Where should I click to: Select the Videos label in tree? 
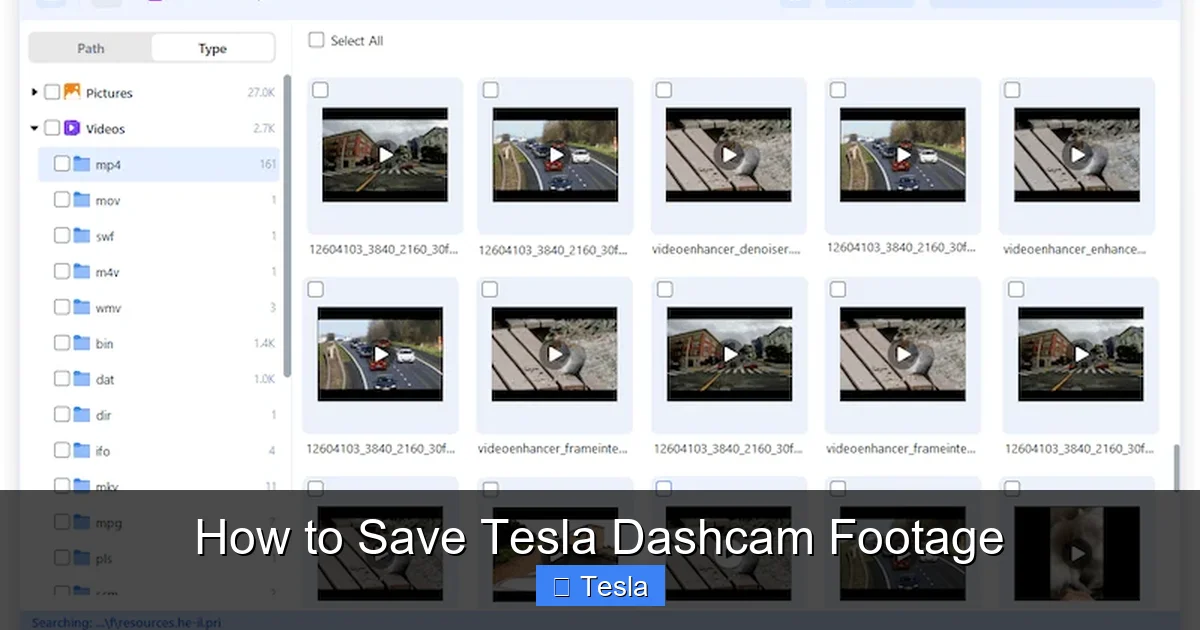coord(105,129)
